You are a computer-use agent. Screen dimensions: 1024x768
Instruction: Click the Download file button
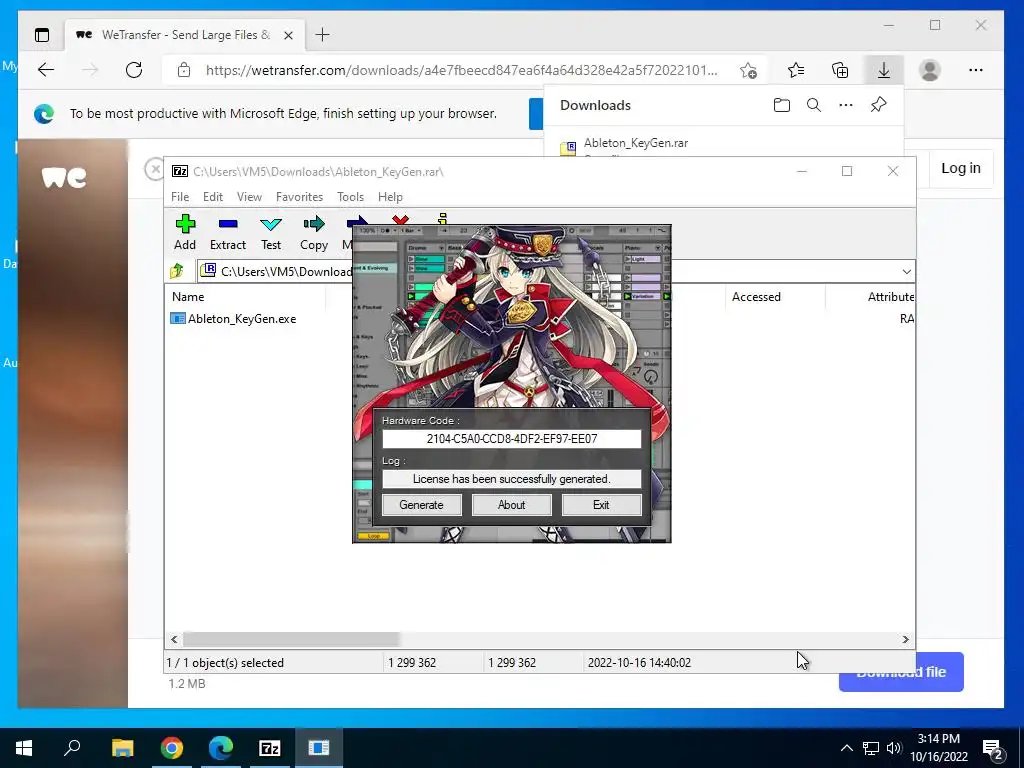pos(901,672)
